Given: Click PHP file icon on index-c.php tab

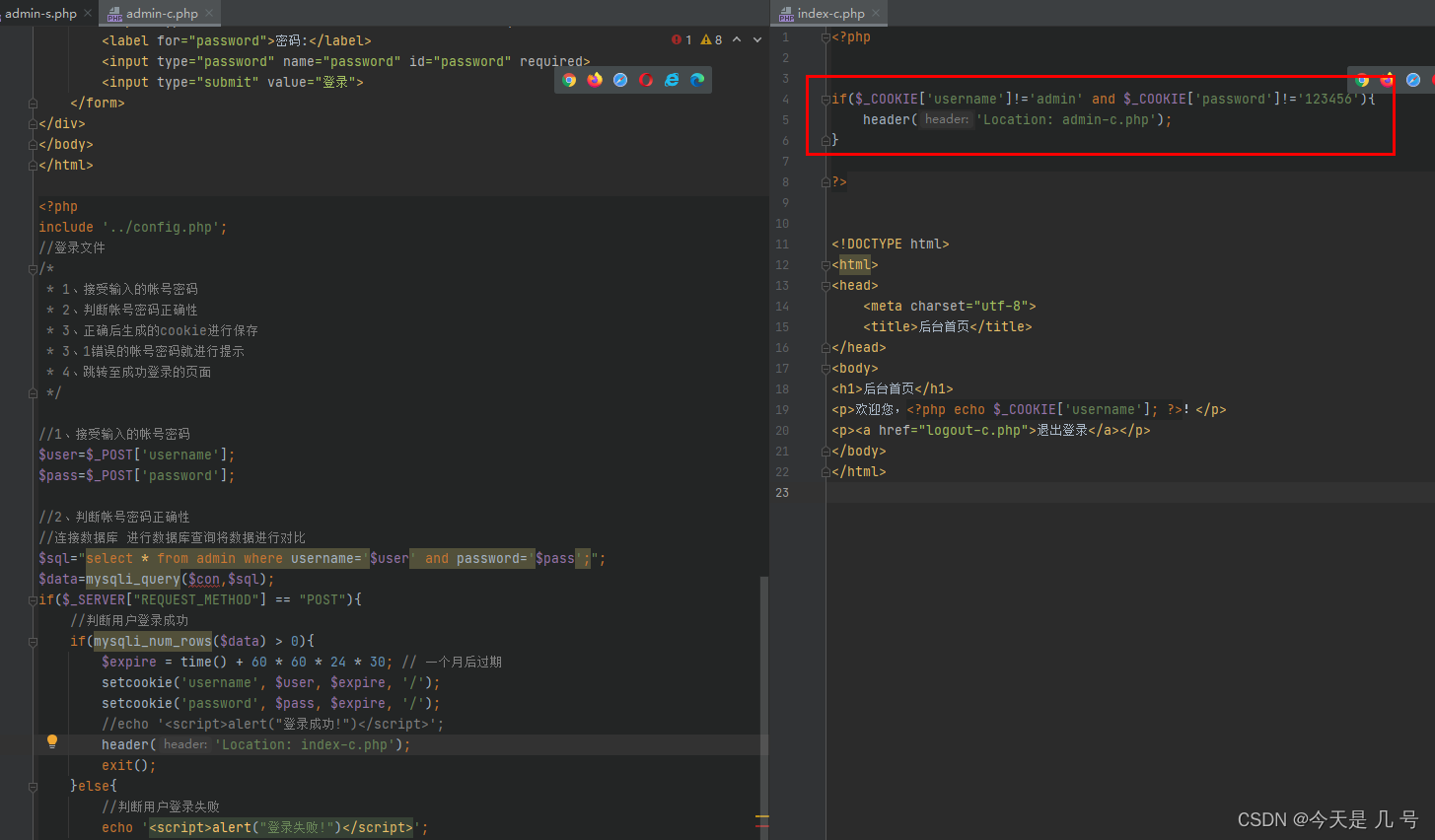Looking at the screenshot, I should 786,14.
